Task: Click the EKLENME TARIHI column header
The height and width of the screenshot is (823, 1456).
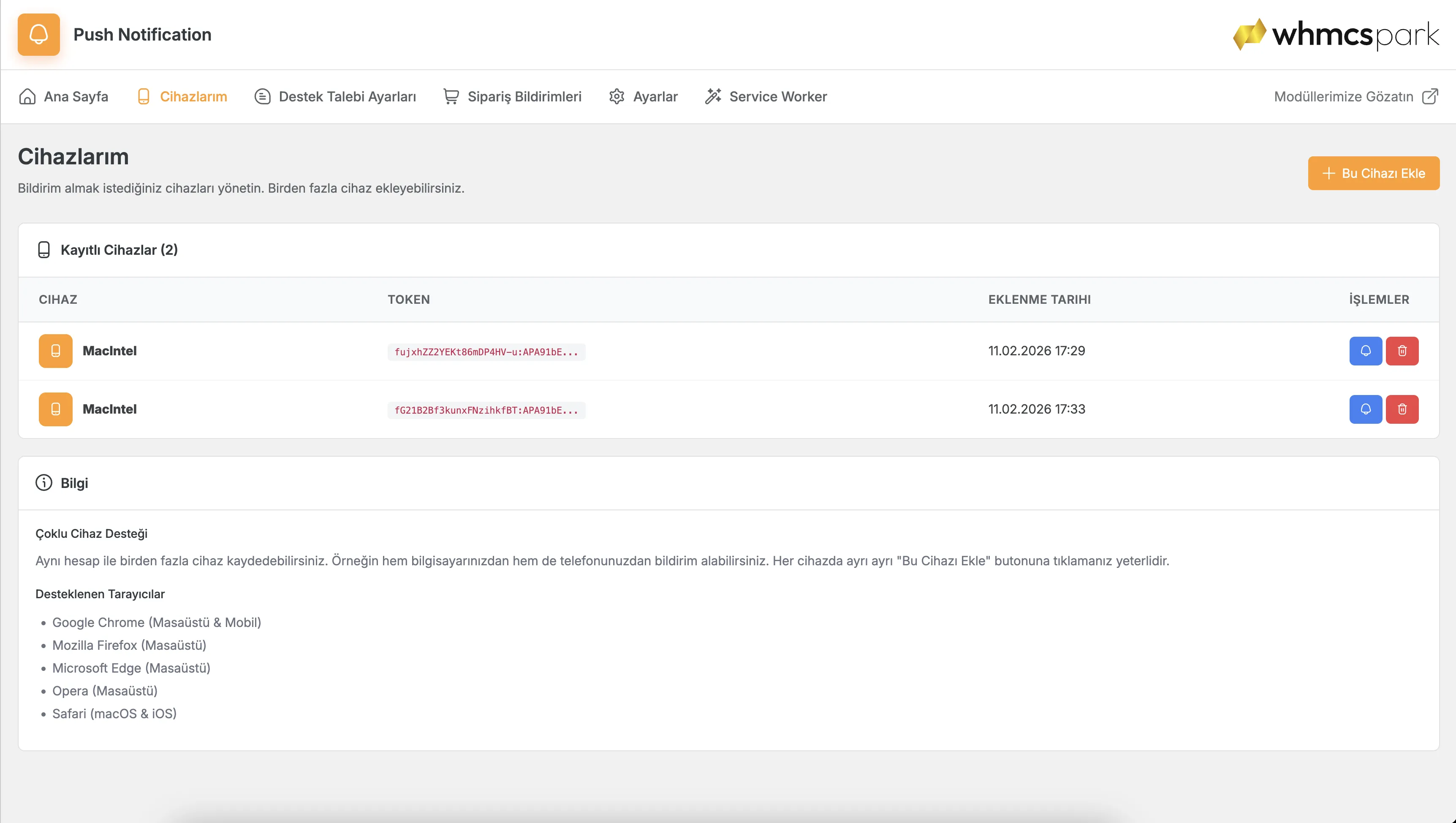Action: [x=1039, y=299]
